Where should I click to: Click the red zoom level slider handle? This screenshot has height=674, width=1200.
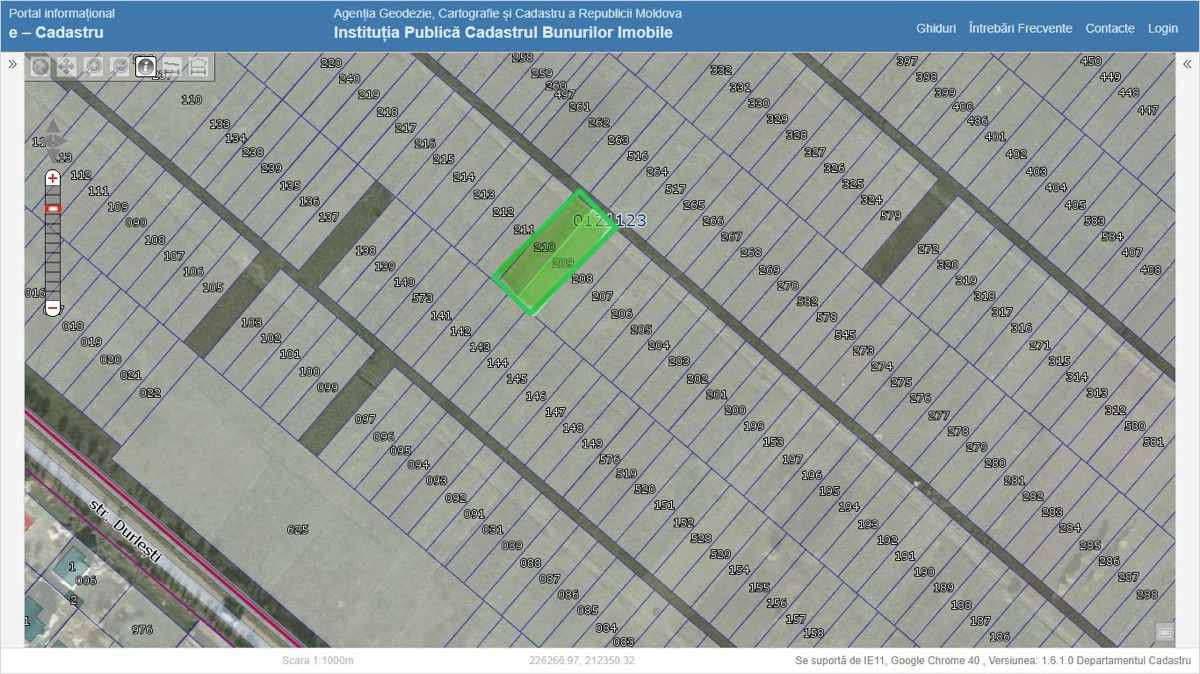click(x=53, y=208)
